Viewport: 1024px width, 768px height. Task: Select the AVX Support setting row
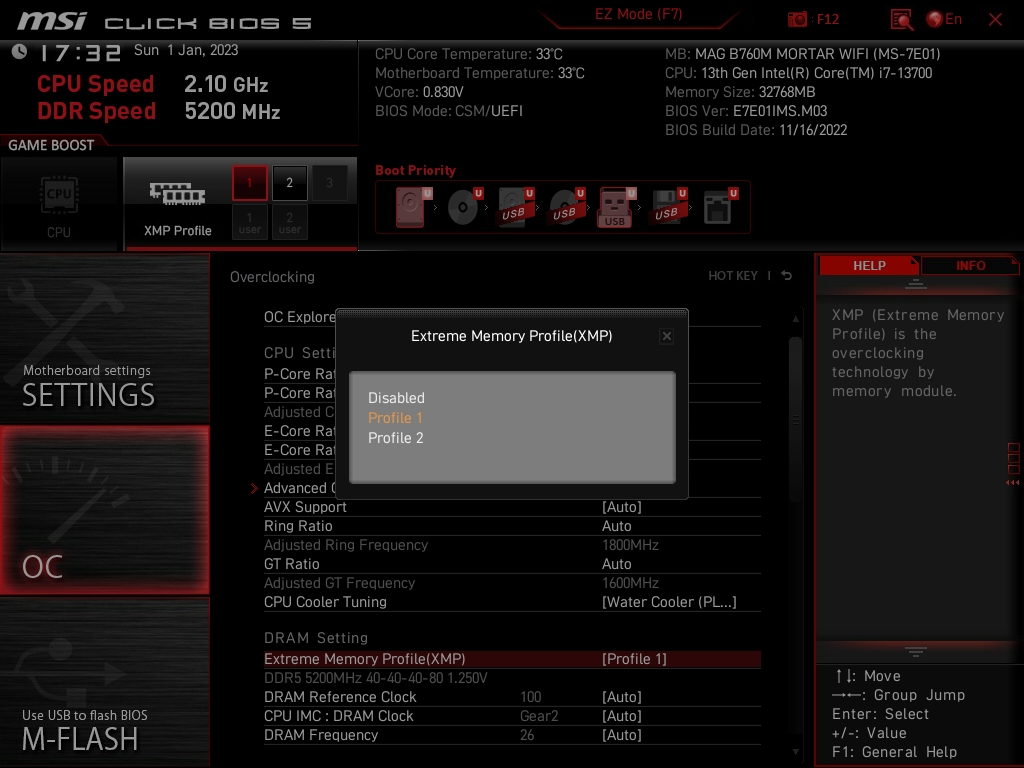tap(512, 507)
